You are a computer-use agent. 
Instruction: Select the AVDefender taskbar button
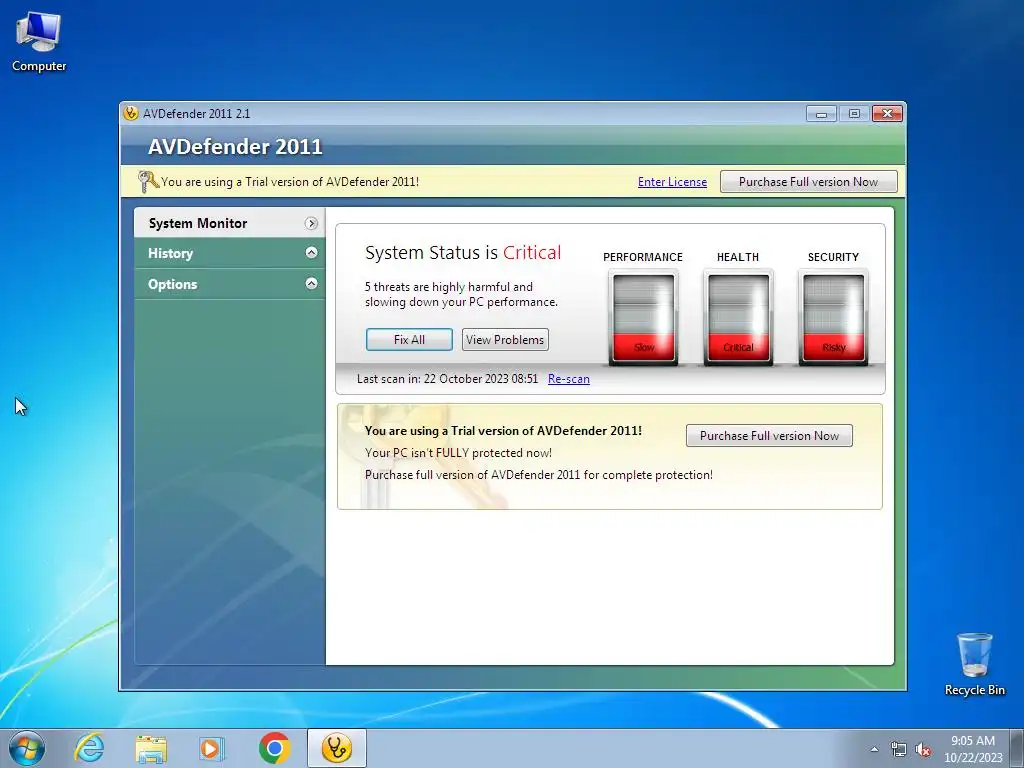[x=337, y=748]
